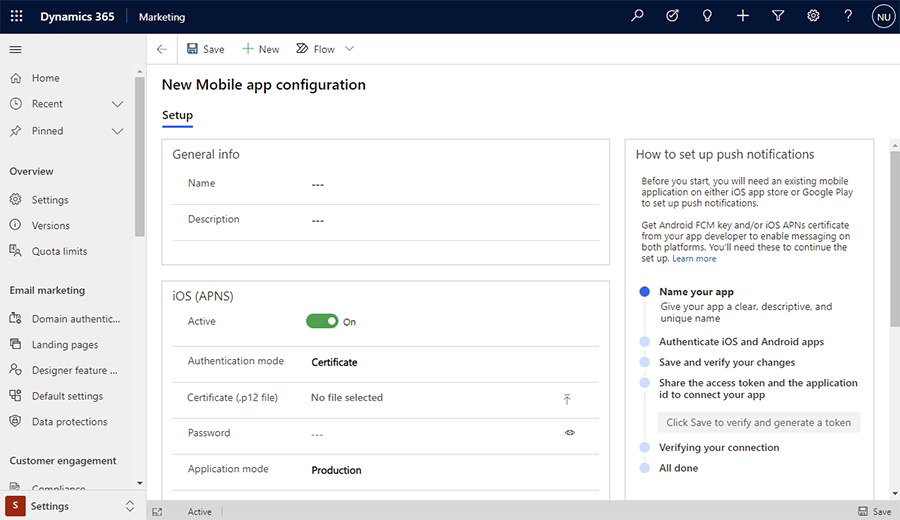The image size is (900, 520).
Task: Click the Home house icon
Action: [x=15, y=77]
